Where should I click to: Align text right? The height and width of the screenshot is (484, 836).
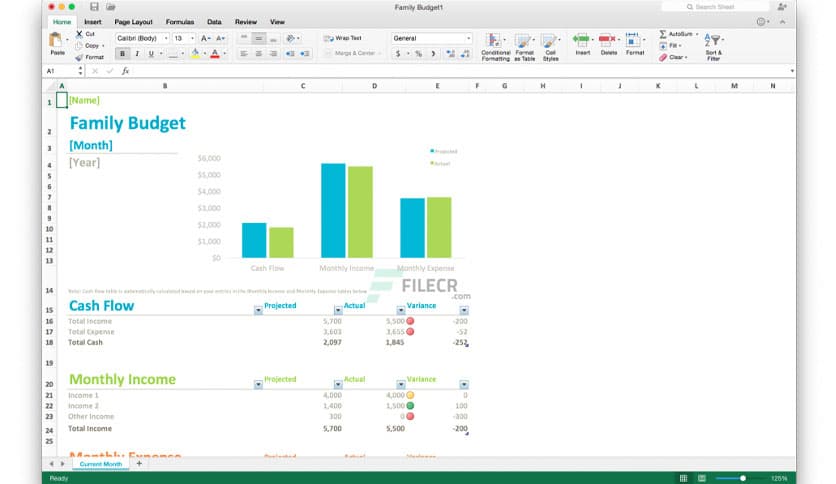pos(273,53)
